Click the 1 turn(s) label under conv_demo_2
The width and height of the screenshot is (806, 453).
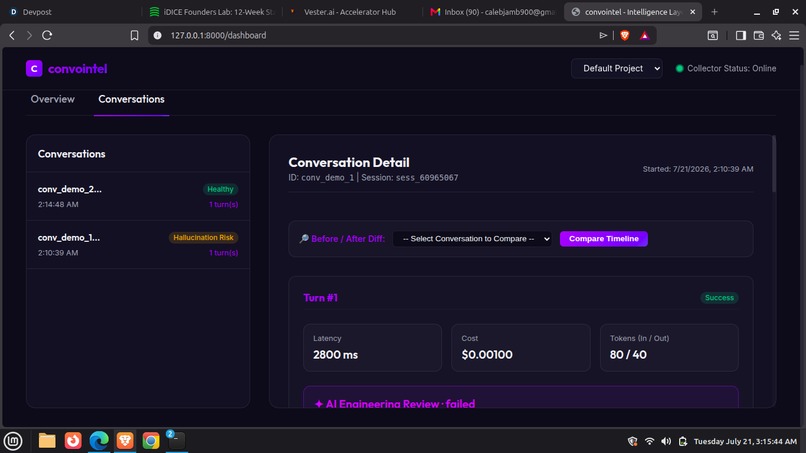pyautogui.click(x=223, y=205)
